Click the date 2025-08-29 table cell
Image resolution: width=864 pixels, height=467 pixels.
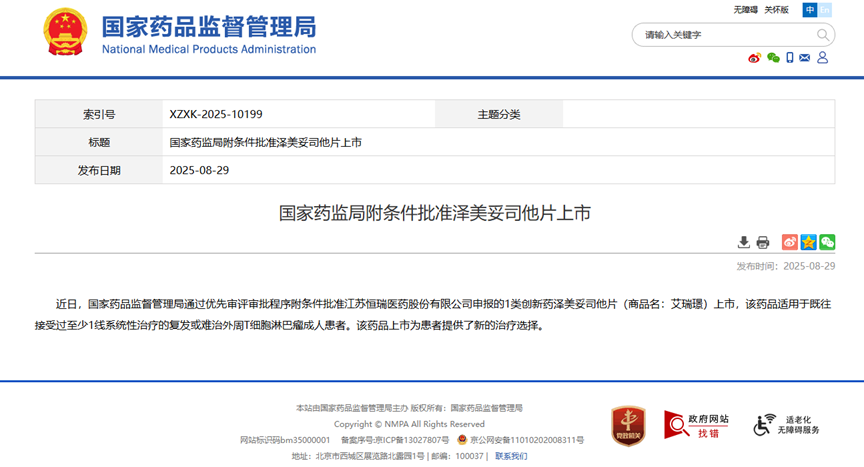tap(499, 170)
